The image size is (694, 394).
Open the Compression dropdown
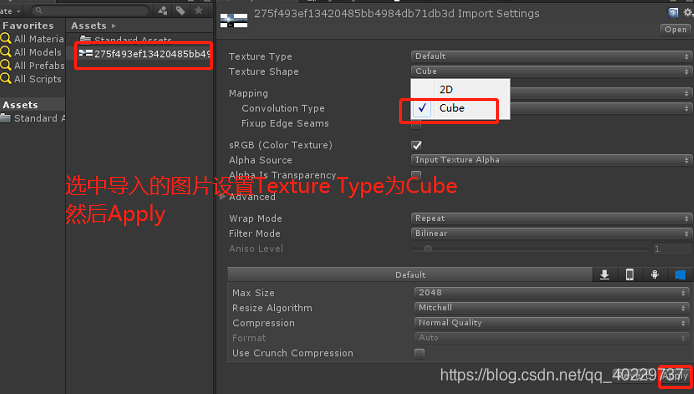click(x=551, y=323)
